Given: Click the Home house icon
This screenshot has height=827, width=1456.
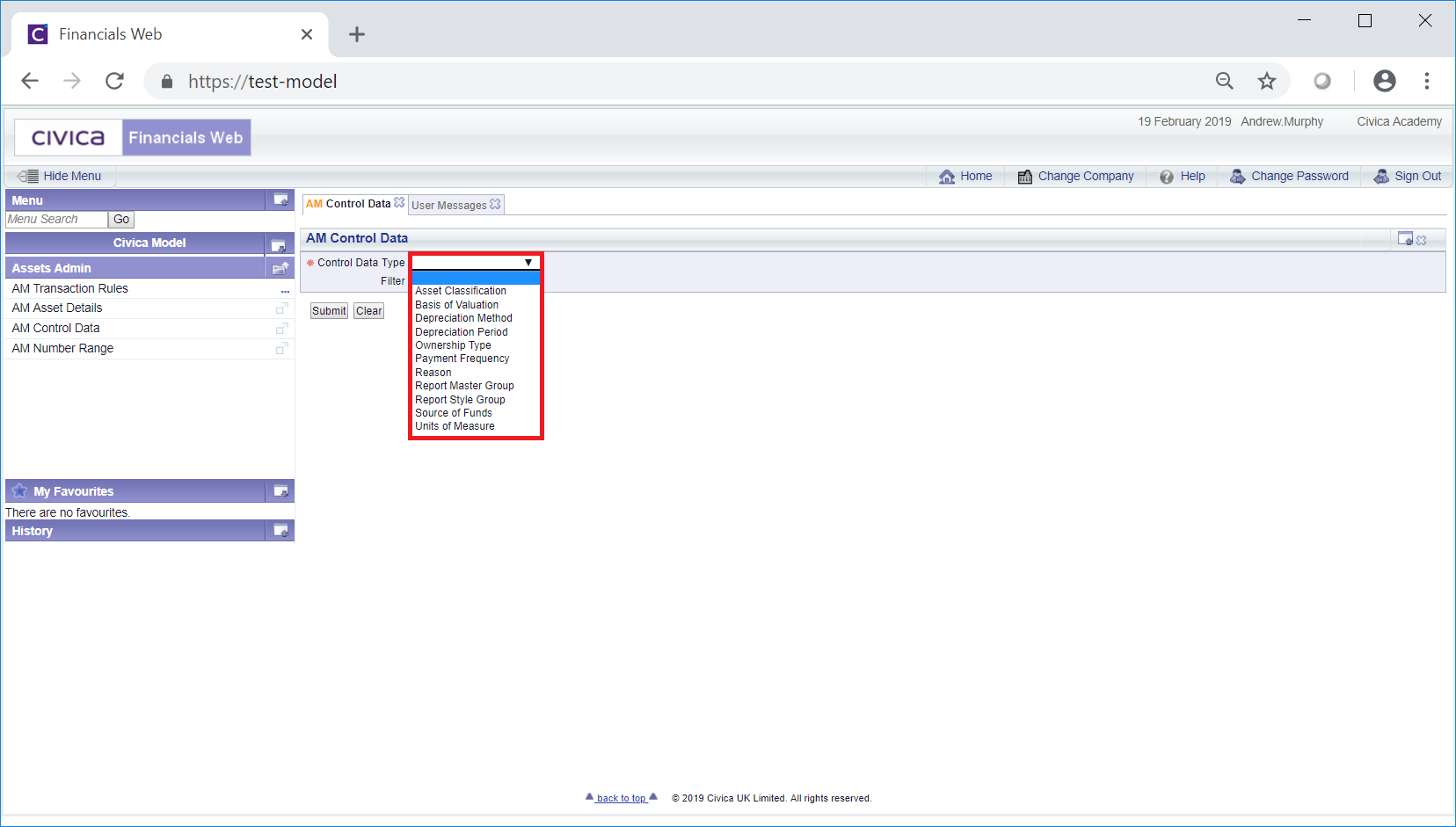Looking at the screenshot, I should pyautogui.click(x=947, y=177).
